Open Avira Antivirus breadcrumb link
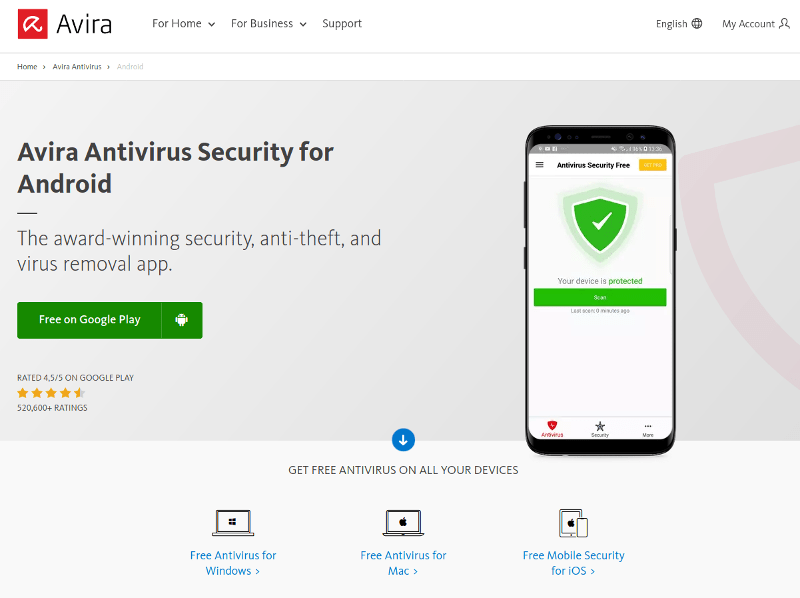Viewport: 800px width, 598px height. point(79,67)
